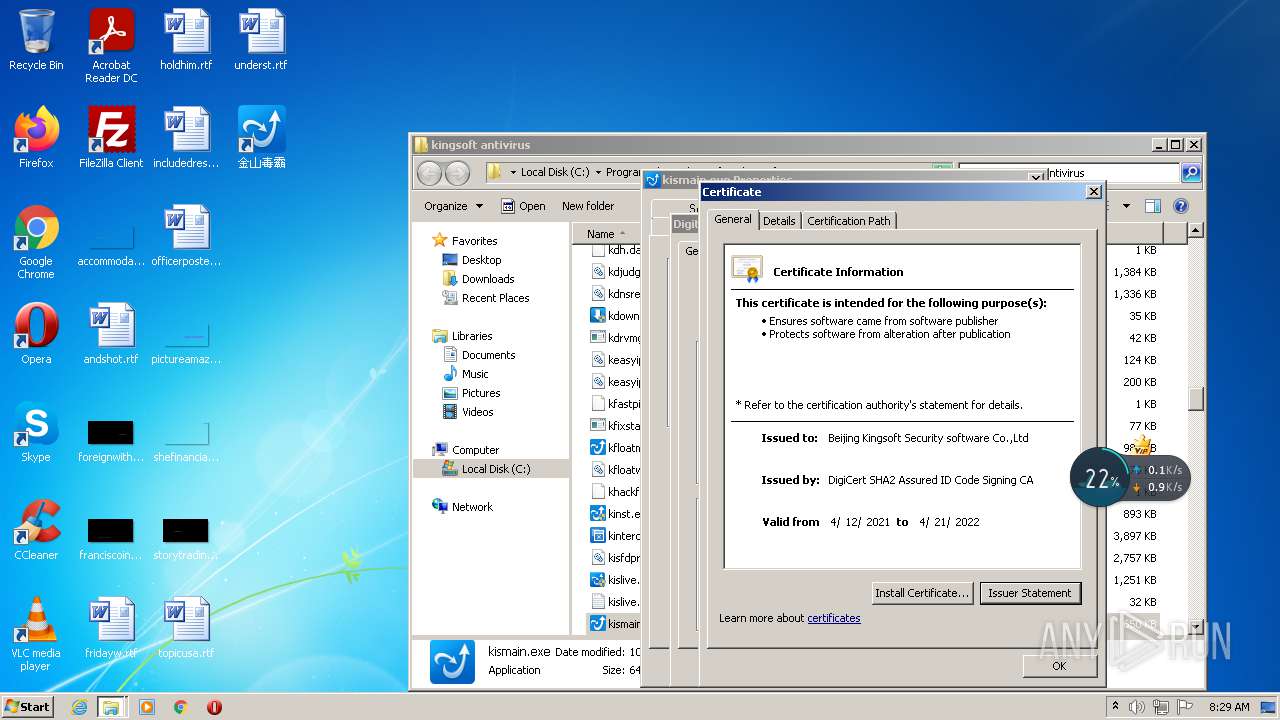
Task: Select the holdhim.rtf document icon
Action: tap(186, 40)
